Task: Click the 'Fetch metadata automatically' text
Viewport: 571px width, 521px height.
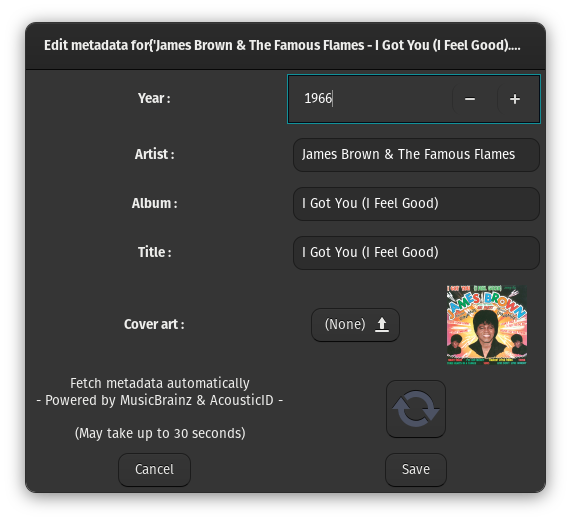Action: pyautogui.click(x=160, y=383)
